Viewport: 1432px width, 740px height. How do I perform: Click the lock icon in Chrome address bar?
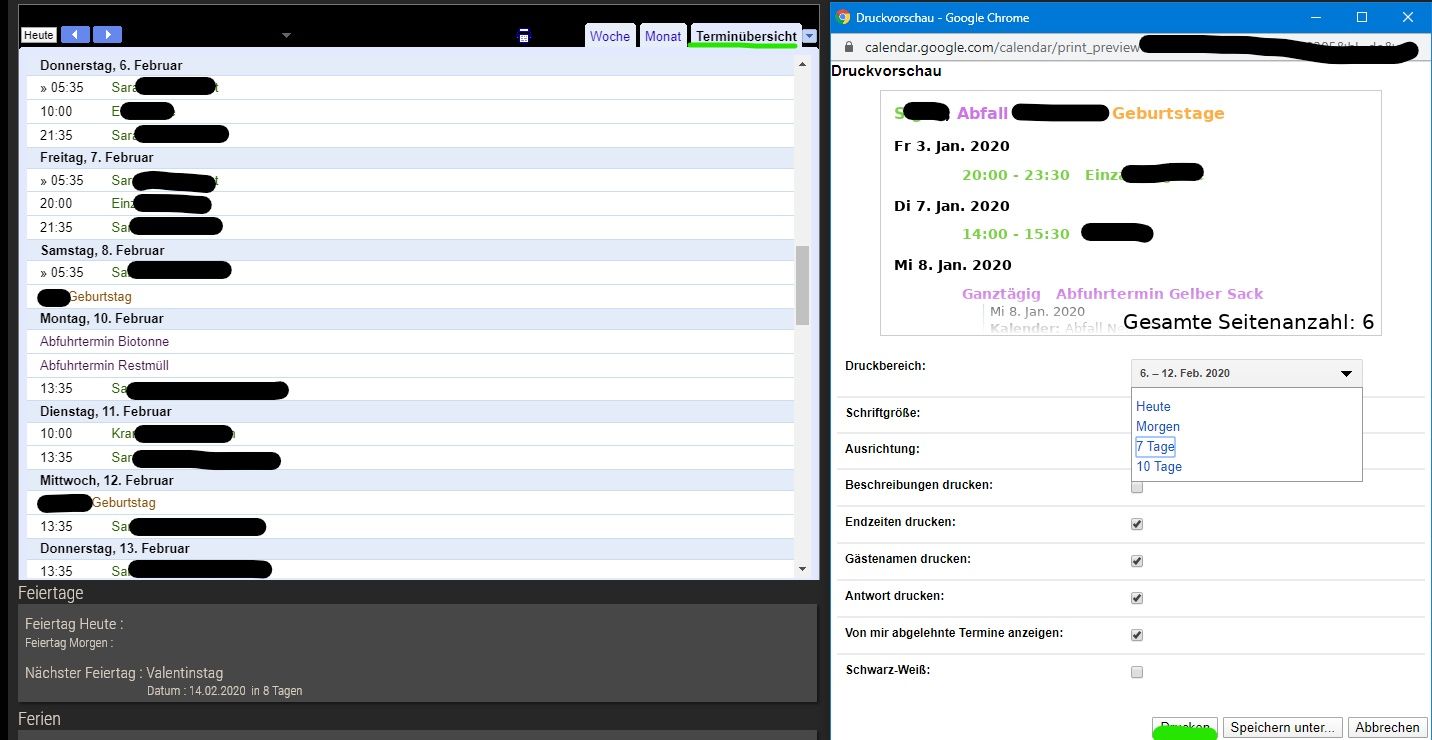click(850, 47)
